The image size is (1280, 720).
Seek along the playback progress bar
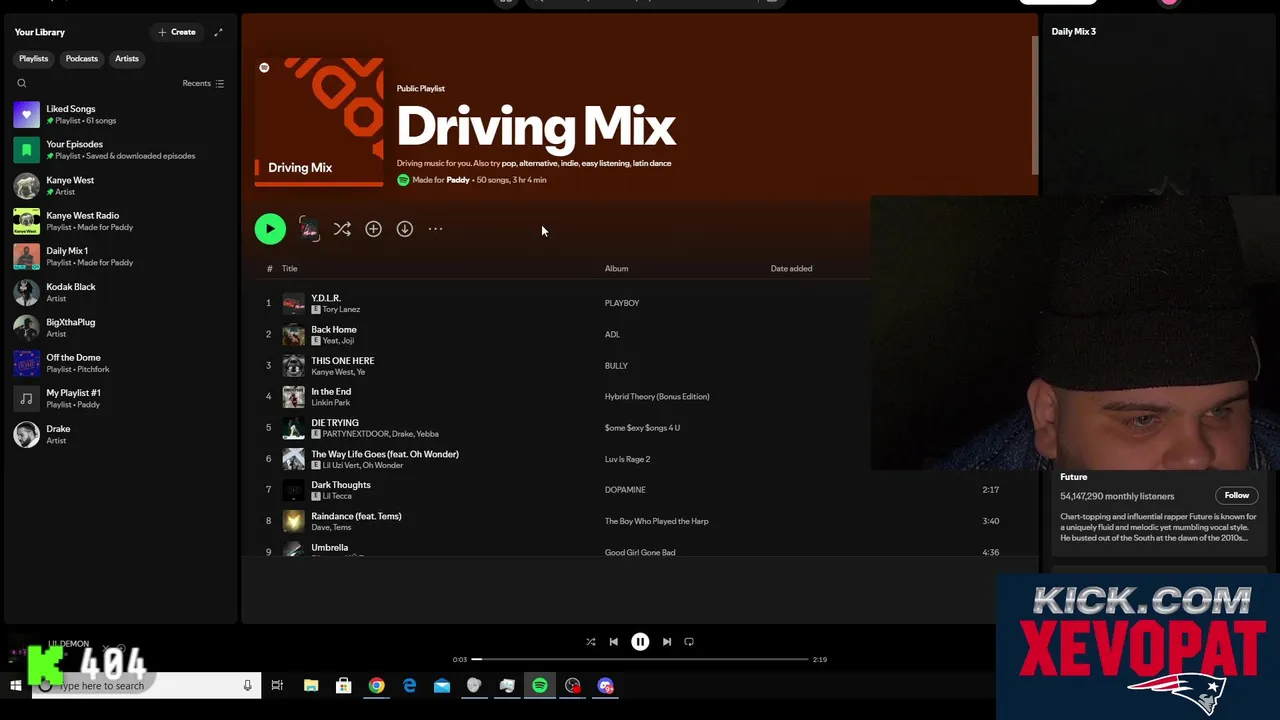640,659
